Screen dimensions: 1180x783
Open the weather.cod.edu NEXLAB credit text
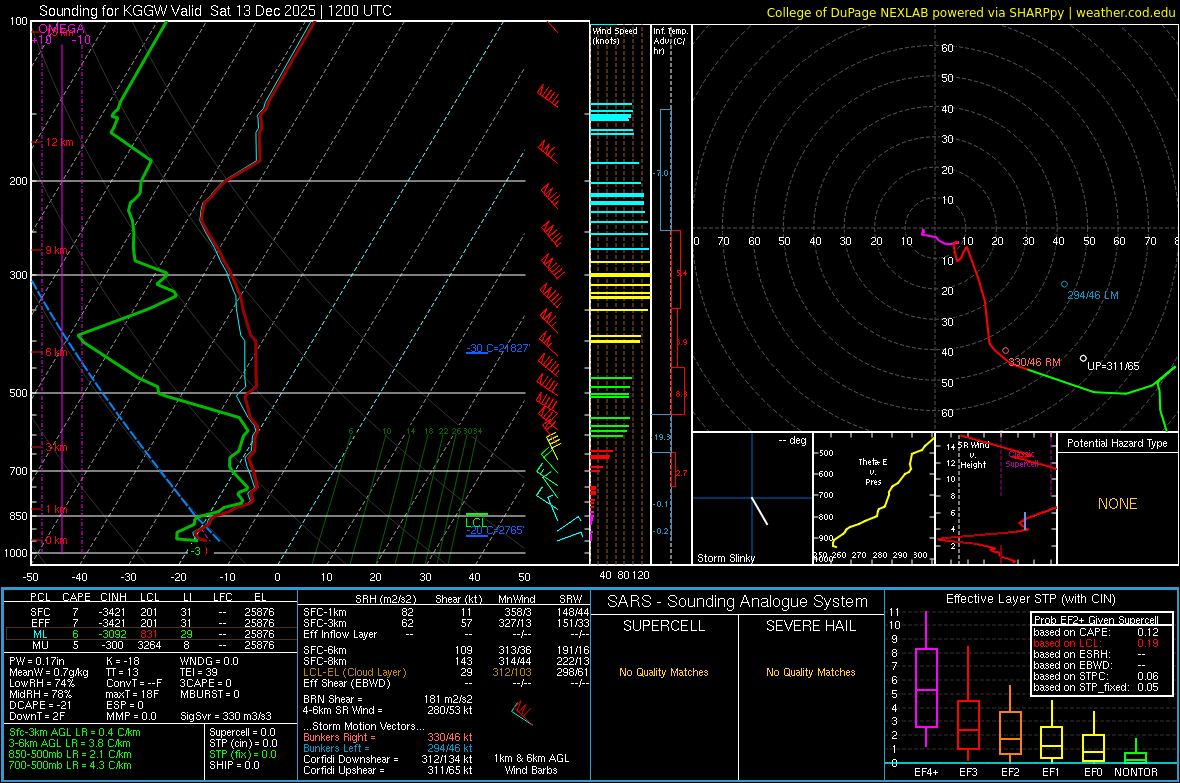(x=971, y=12)
